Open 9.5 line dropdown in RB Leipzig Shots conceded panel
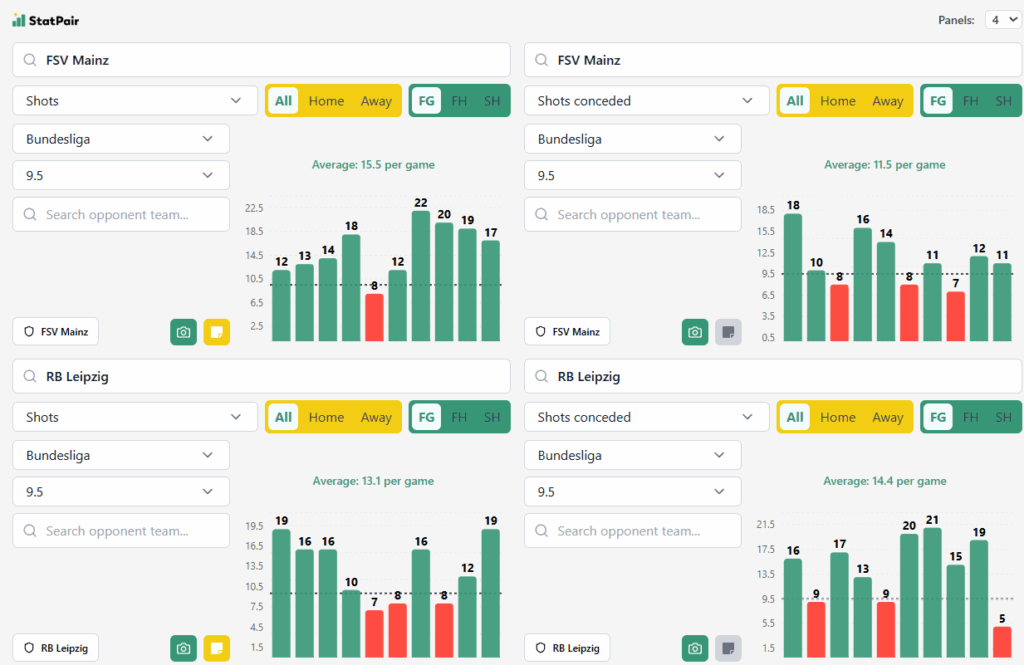1024x665 pixels. coord(633,491)
